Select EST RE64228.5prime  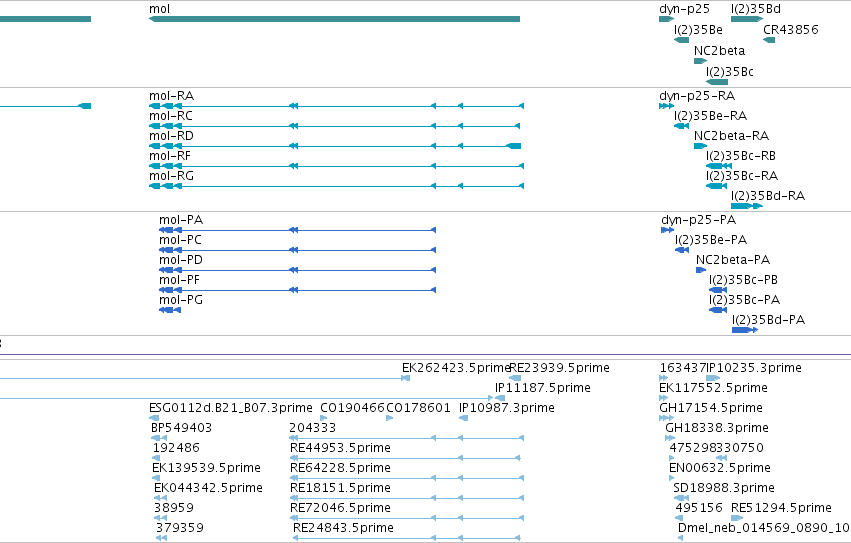tap(407, 478)
